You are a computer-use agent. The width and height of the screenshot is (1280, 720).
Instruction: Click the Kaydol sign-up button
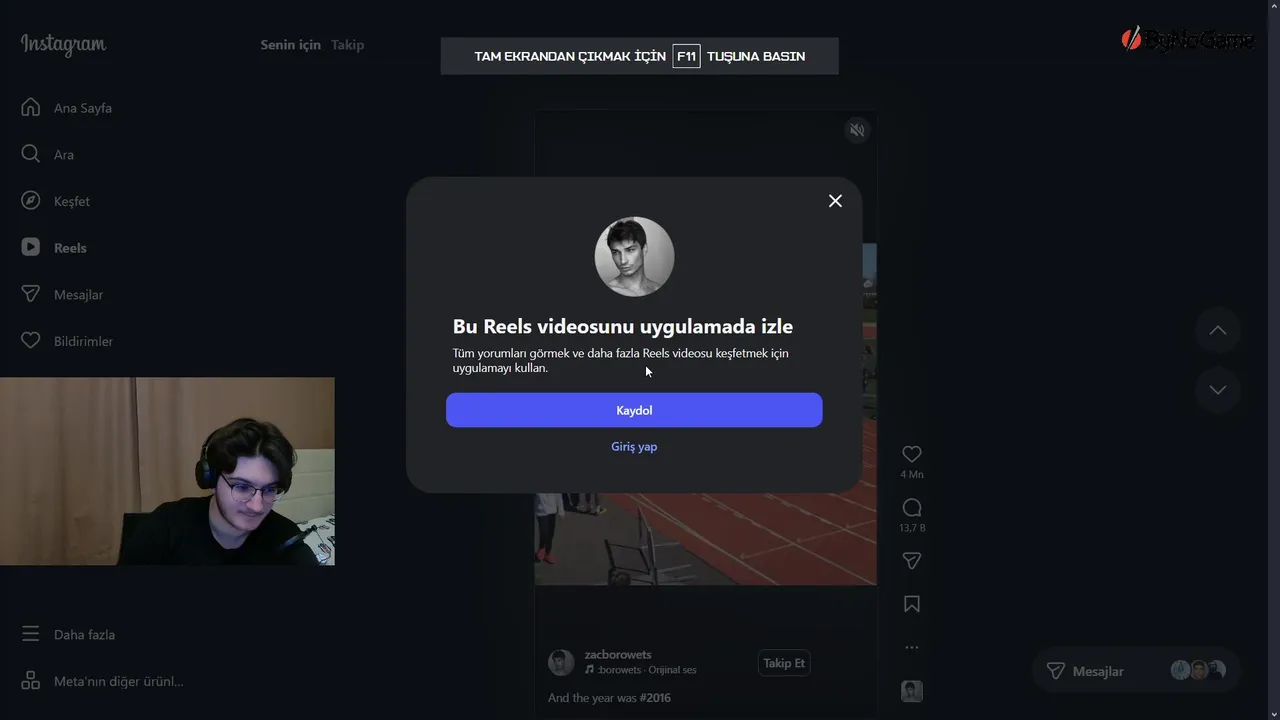(x=634, y=410)
